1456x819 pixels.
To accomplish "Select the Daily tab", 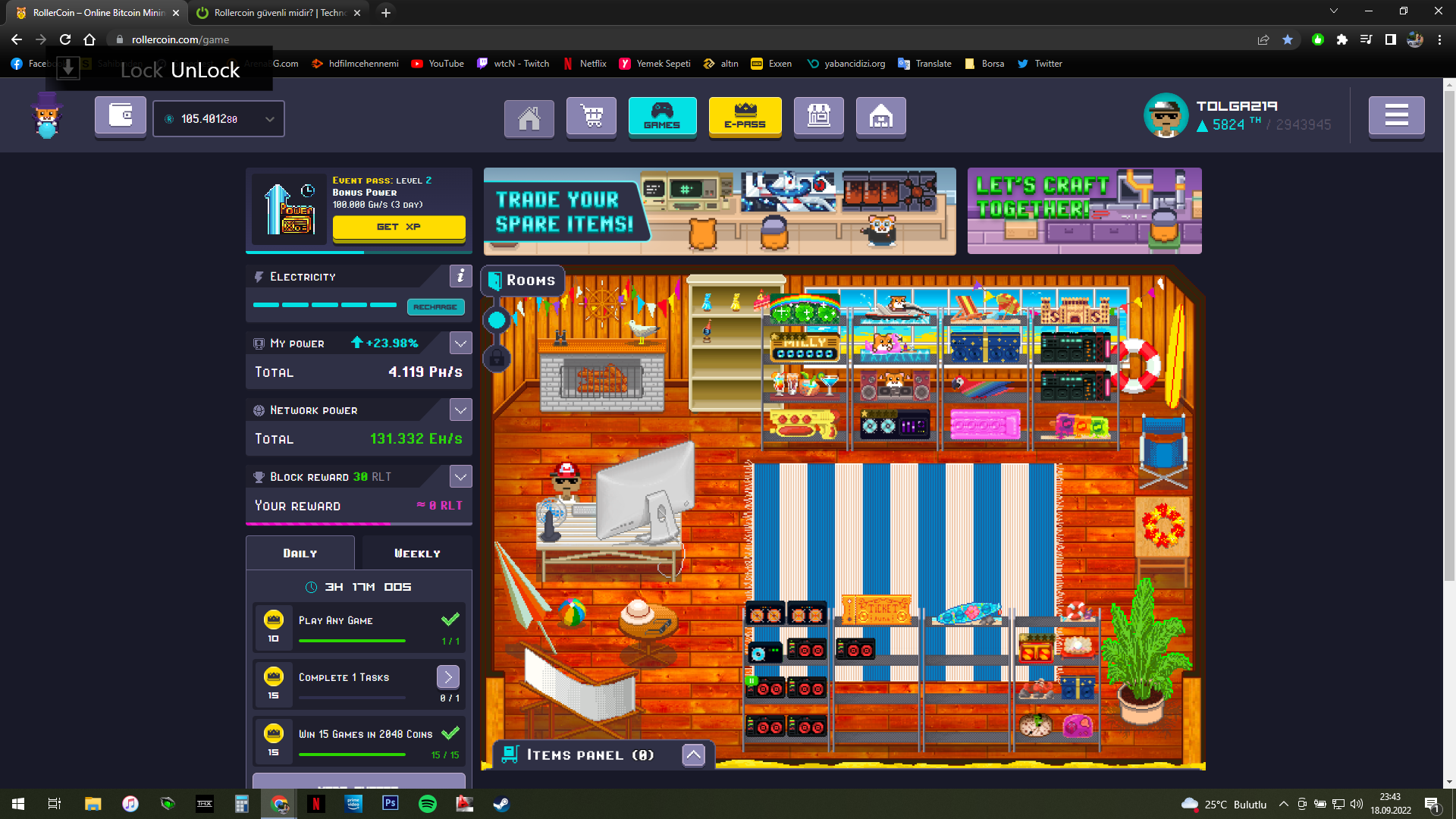I will (x=300, y=554).
